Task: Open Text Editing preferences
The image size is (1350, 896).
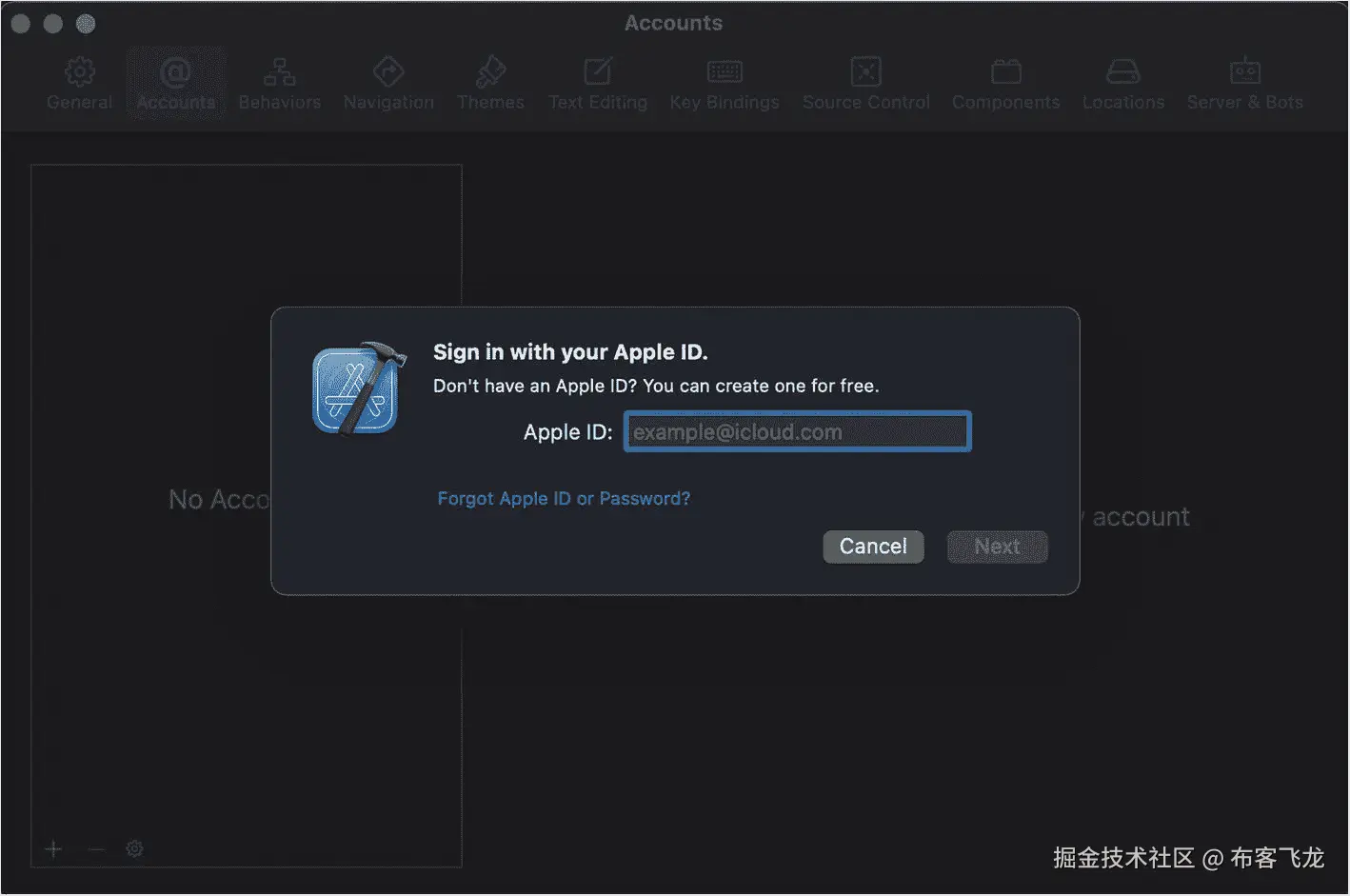Action: coord(598,84)
